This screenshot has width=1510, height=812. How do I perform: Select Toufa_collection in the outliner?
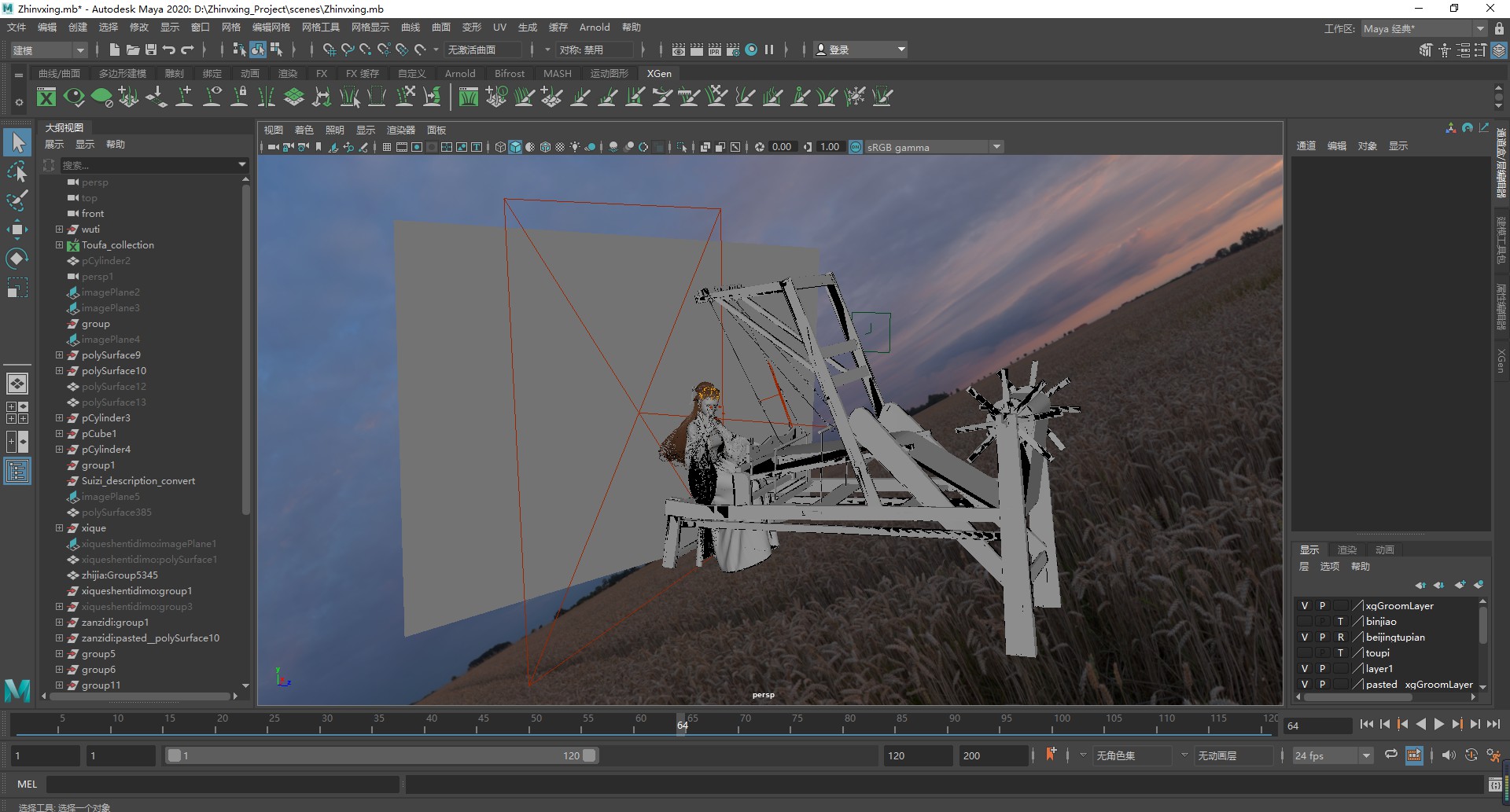tap(118, 245)
